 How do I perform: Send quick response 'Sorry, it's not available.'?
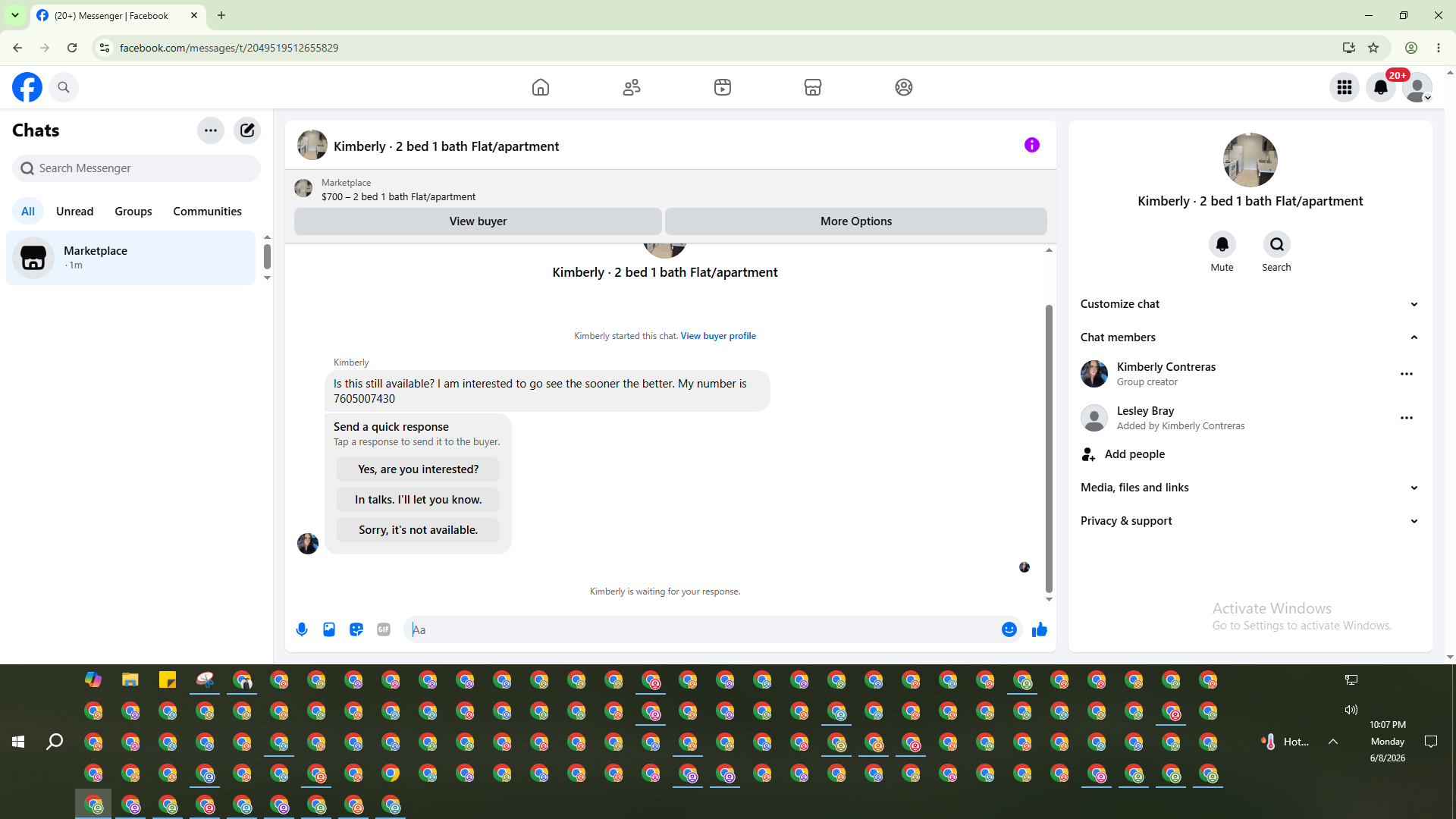click(x=418, y=530)
